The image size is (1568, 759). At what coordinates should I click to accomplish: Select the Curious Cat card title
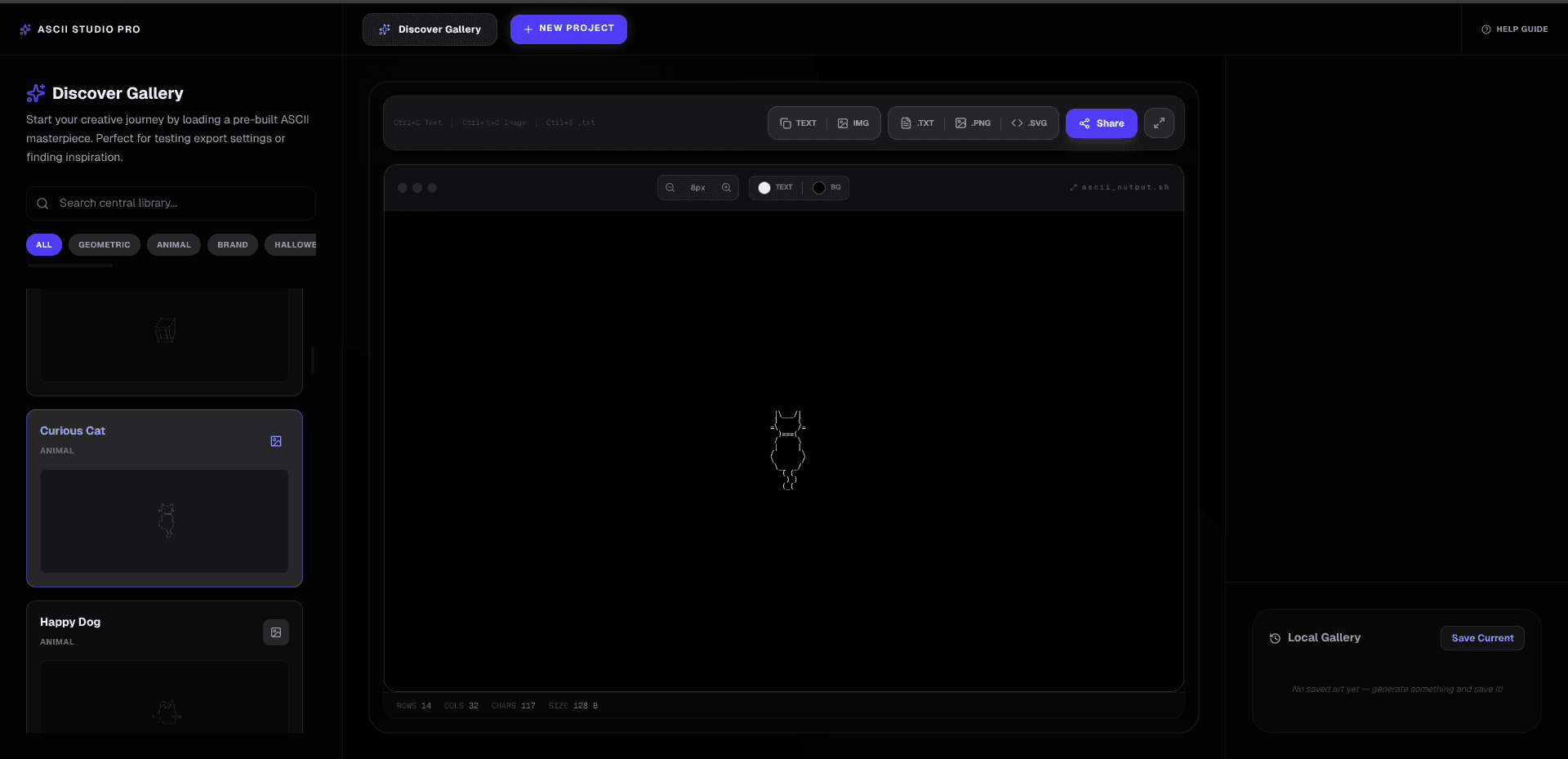click(x=73, y=431)
